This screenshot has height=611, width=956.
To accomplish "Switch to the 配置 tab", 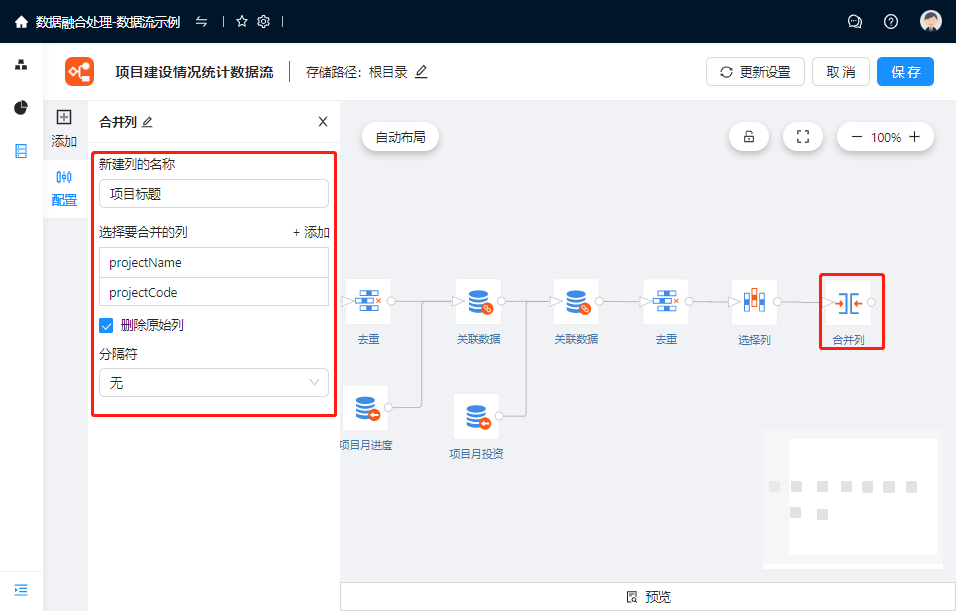I will 64,187.
